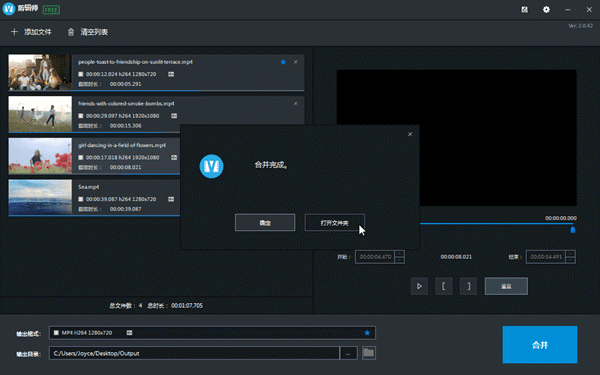Click the clip duration 00:00:05.291

pos(126,84)
